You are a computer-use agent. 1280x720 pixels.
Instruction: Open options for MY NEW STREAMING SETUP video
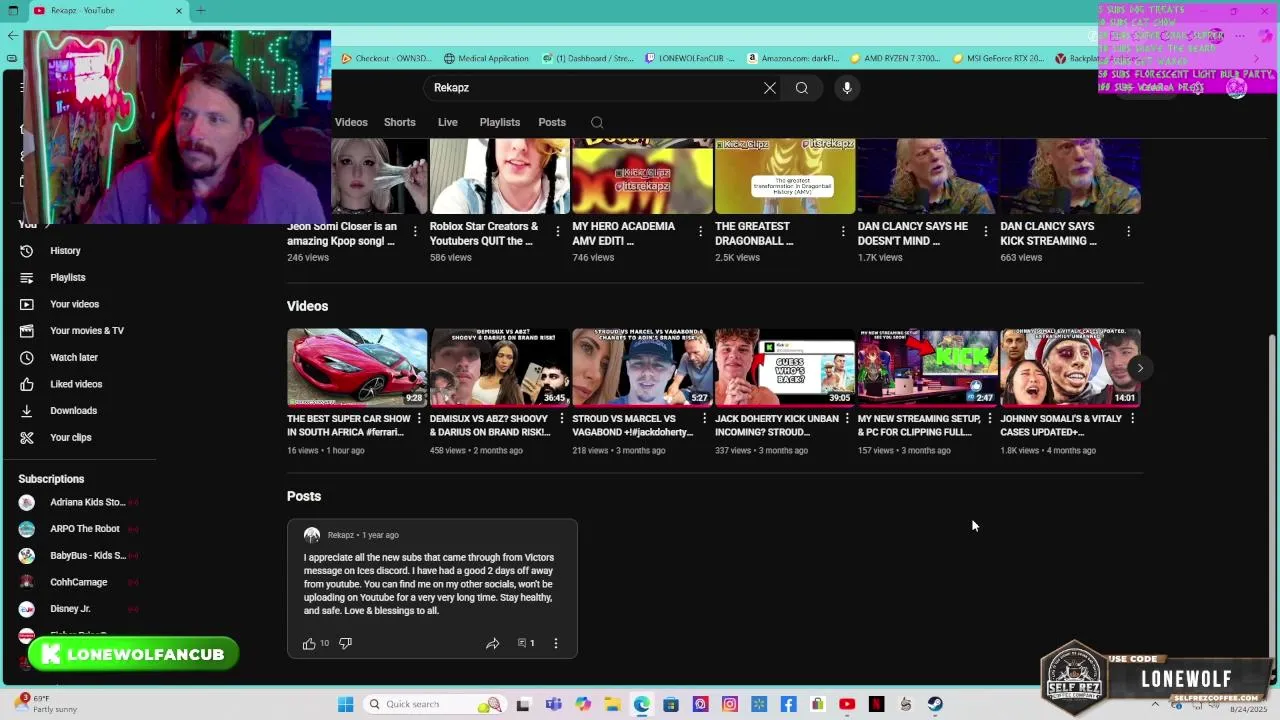pyautogui.click(x=989, y=419)
